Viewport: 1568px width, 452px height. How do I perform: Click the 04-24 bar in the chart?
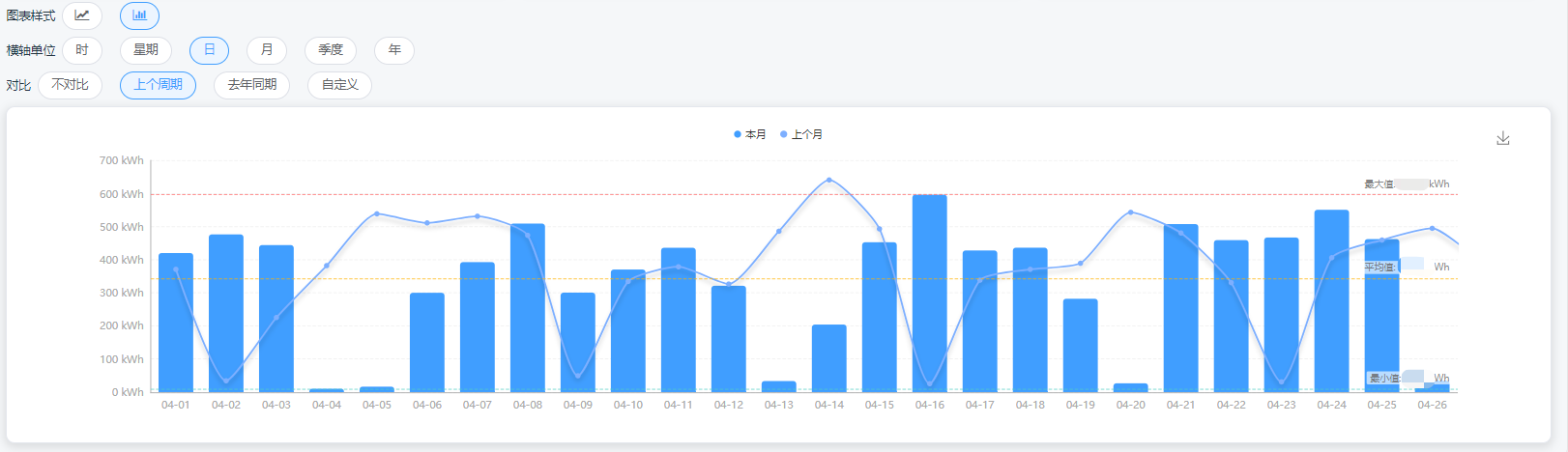coord(1331,301)
